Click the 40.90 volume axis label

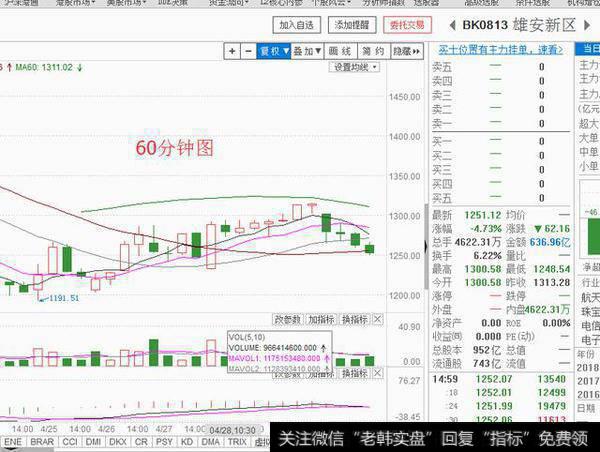tap(409, 327)
